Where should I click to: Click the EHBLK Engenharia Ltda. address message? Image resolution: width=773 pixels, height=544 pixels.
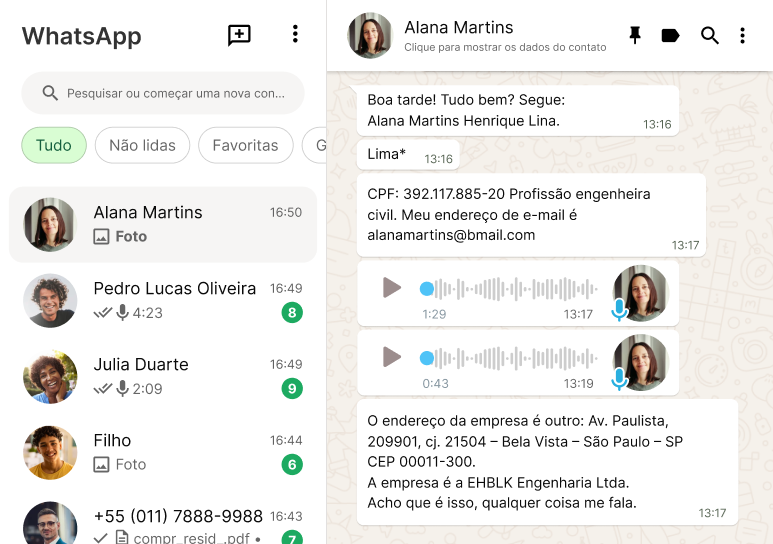click(547, 462)
